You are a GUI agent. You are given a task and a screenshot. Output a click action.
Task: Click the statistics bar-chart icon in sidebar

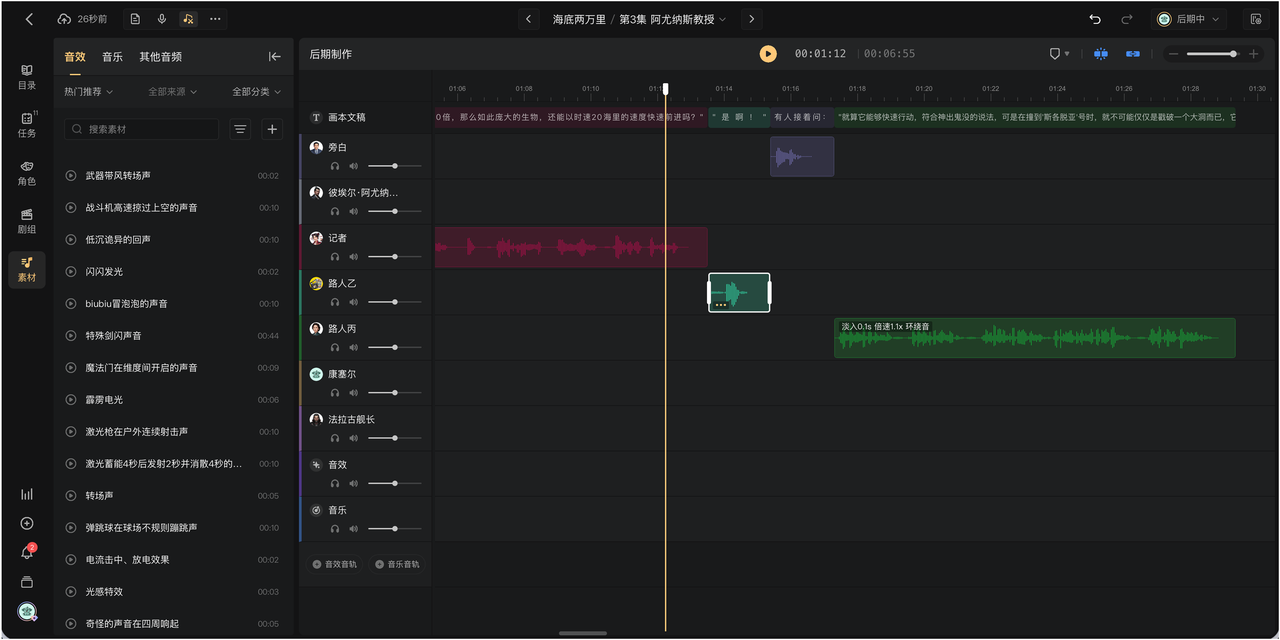tap(27, 494)
